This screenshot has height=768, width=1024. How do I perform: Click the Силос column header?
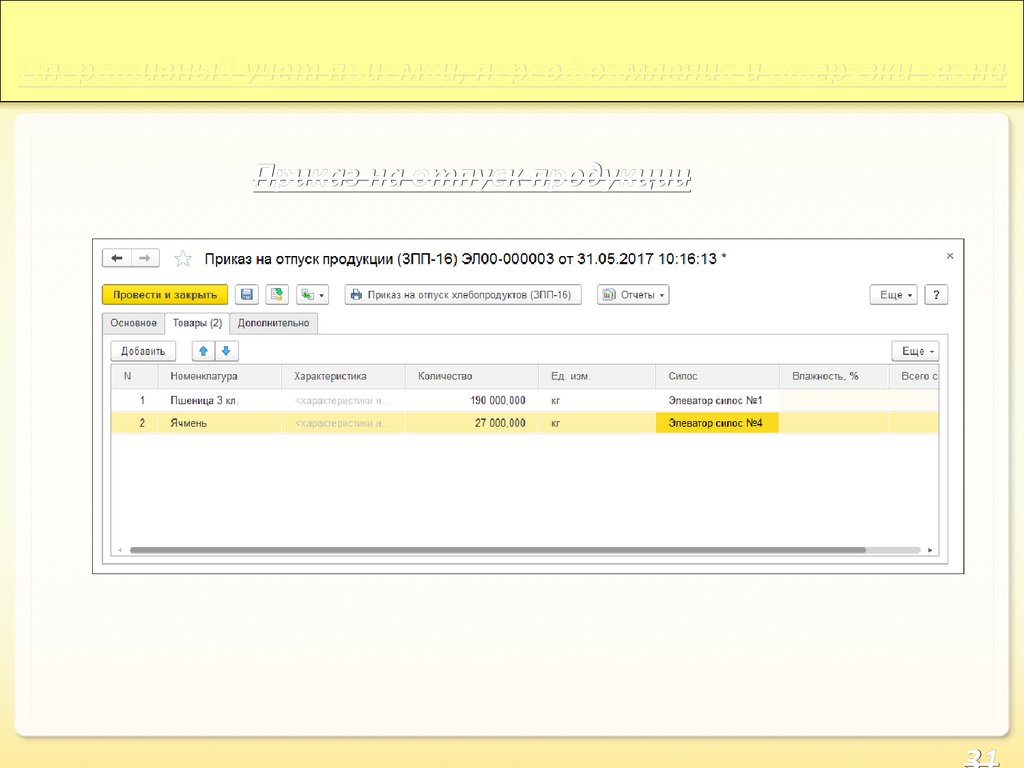717,376
